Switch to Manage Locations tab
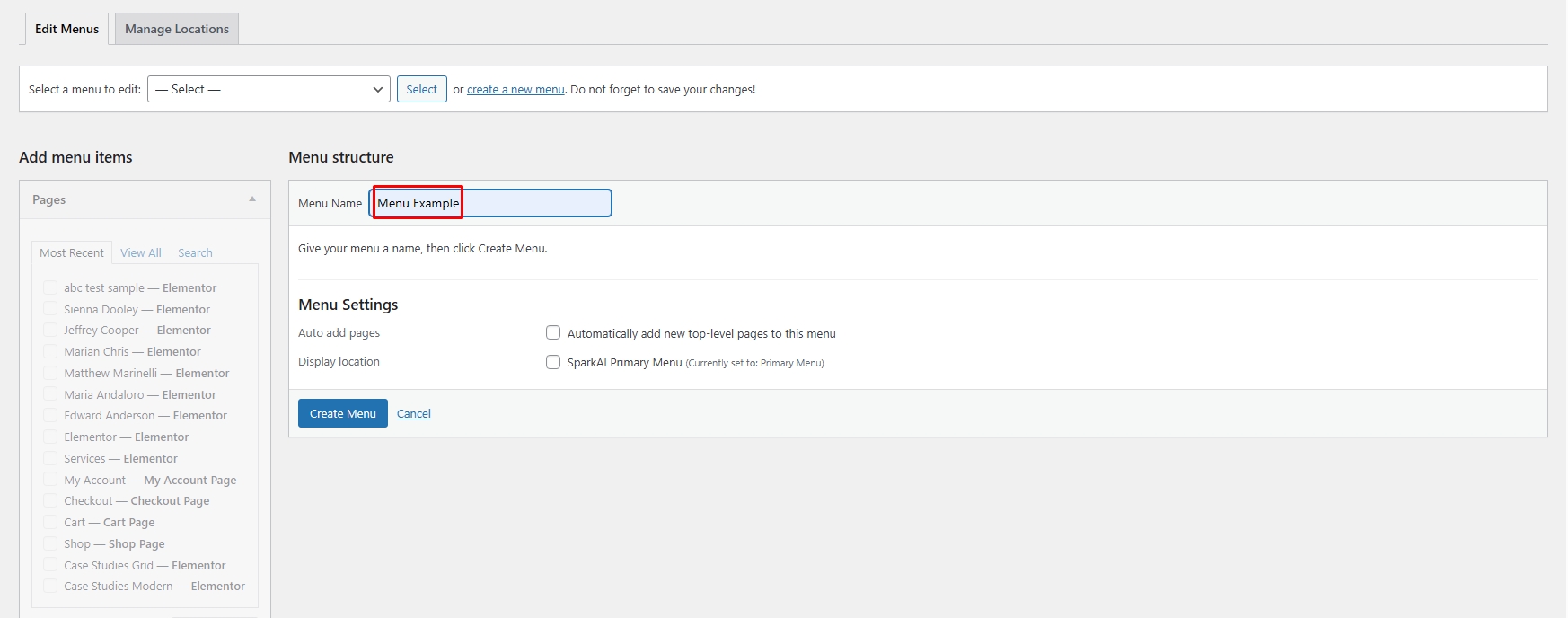Viewport: 1568px width, 618px height. pyautogui.click(x=176, y=29)
